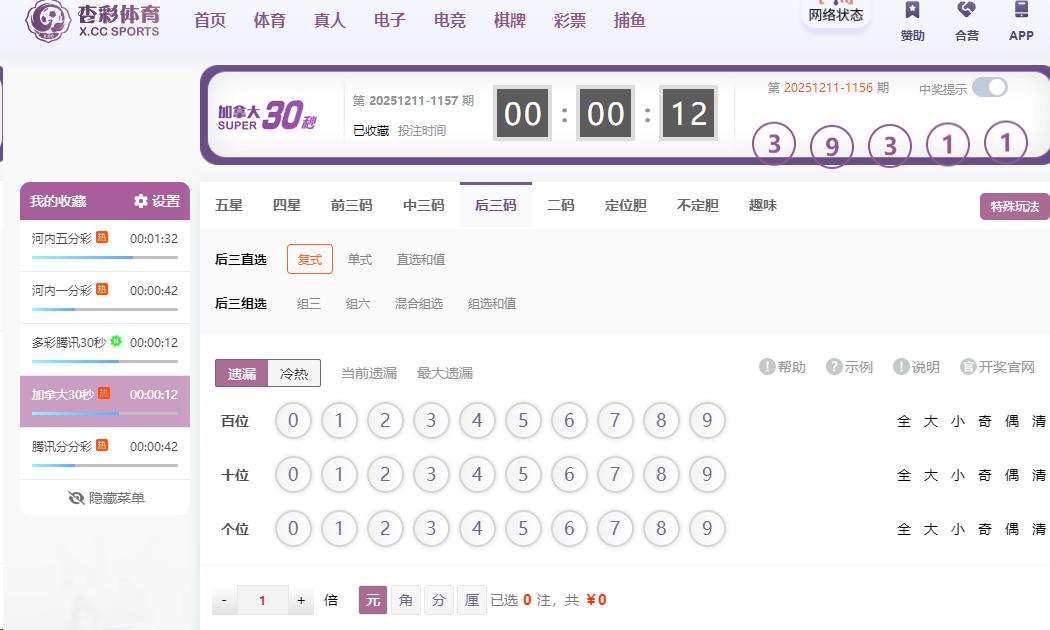Toggle the 中奖提示 switch
This screenshot has height=630, width=1050.
(x=989, y=87)
